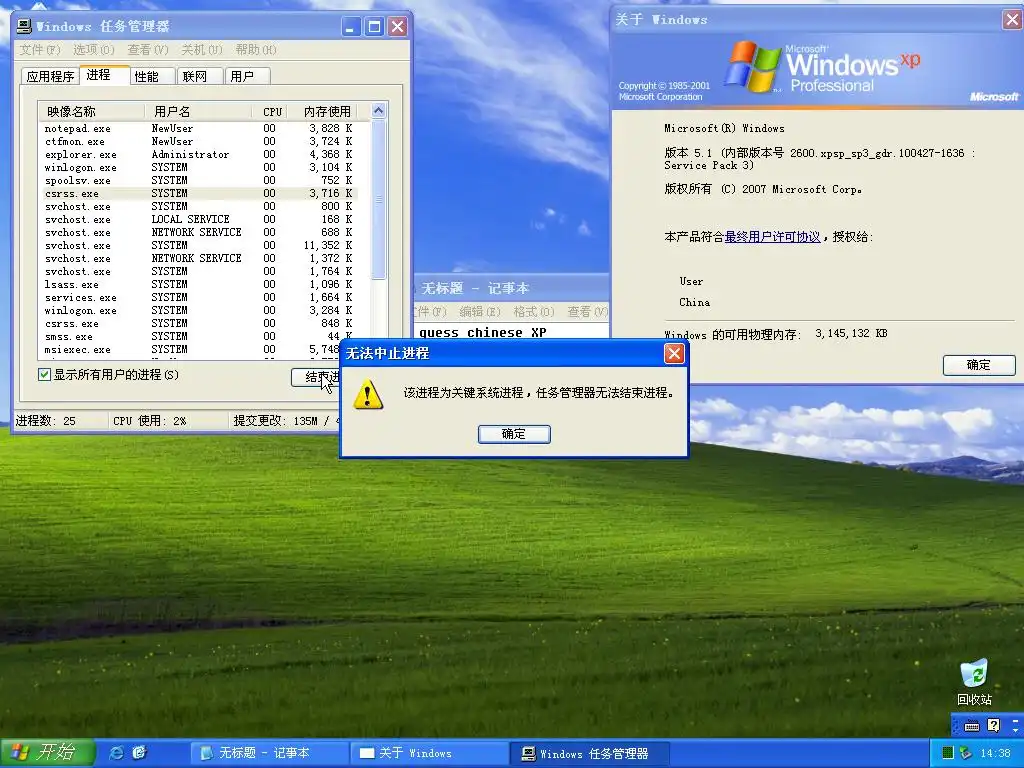Select the spoolsv.exe process row

pyautogui.click(x=199, y=180)
